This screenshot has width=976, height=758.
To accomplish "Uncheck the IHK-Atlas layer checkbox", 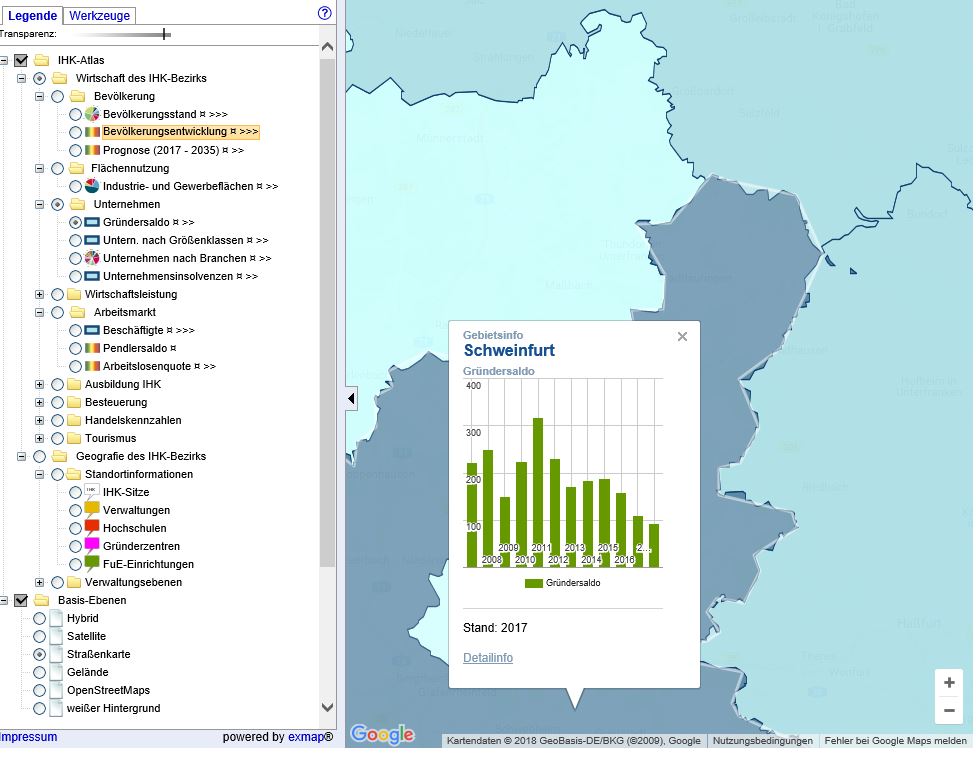I will coord(22,61).
